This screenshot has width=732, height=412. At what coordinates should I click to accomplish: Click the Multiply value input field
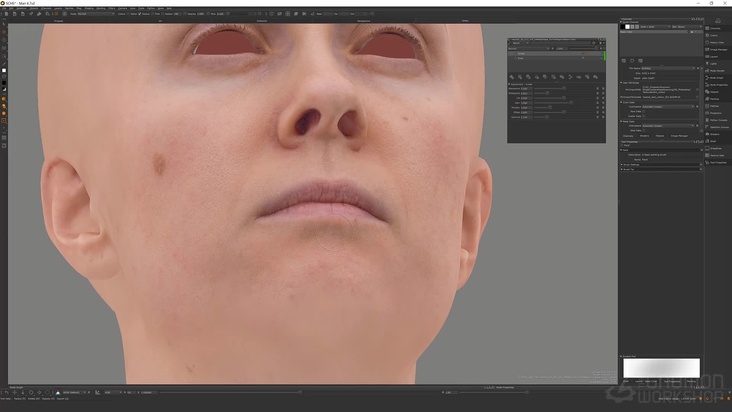526,107
